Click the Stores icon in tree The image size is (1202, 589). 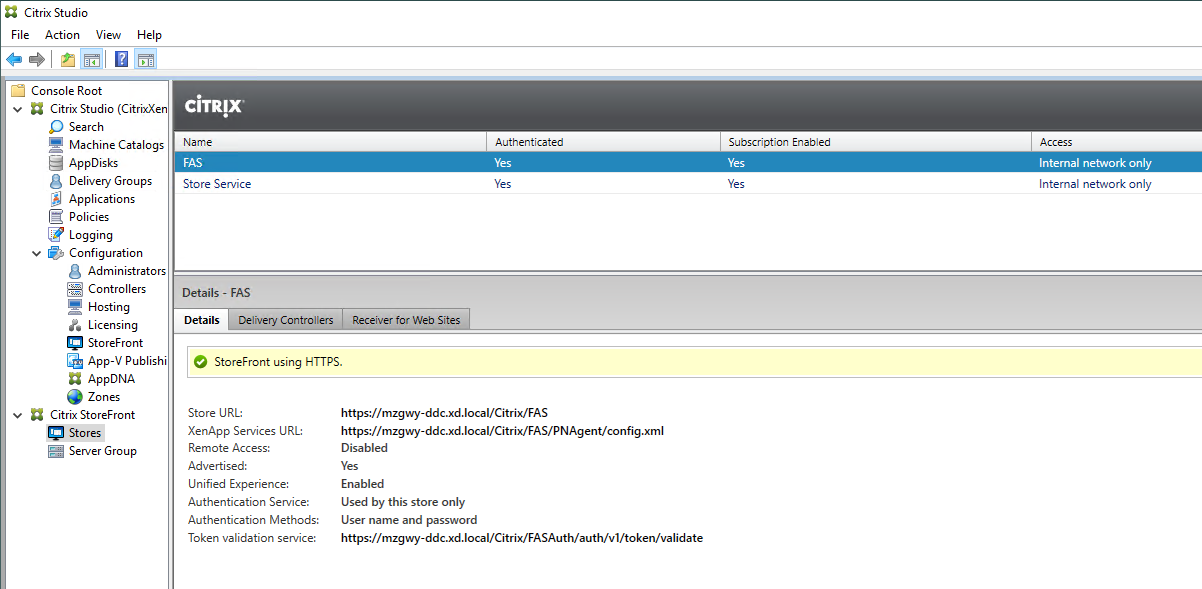[56, 433]
